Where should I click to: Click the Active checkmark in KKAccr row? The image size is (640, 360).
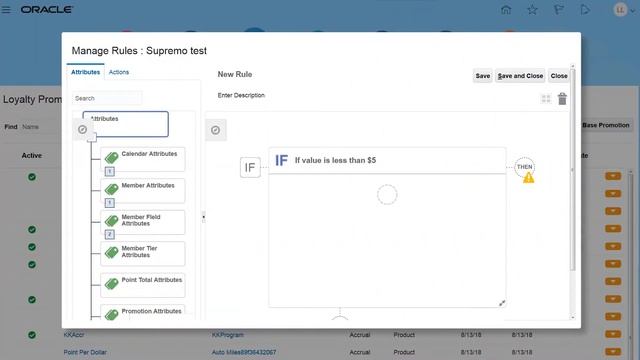point(32,335)
